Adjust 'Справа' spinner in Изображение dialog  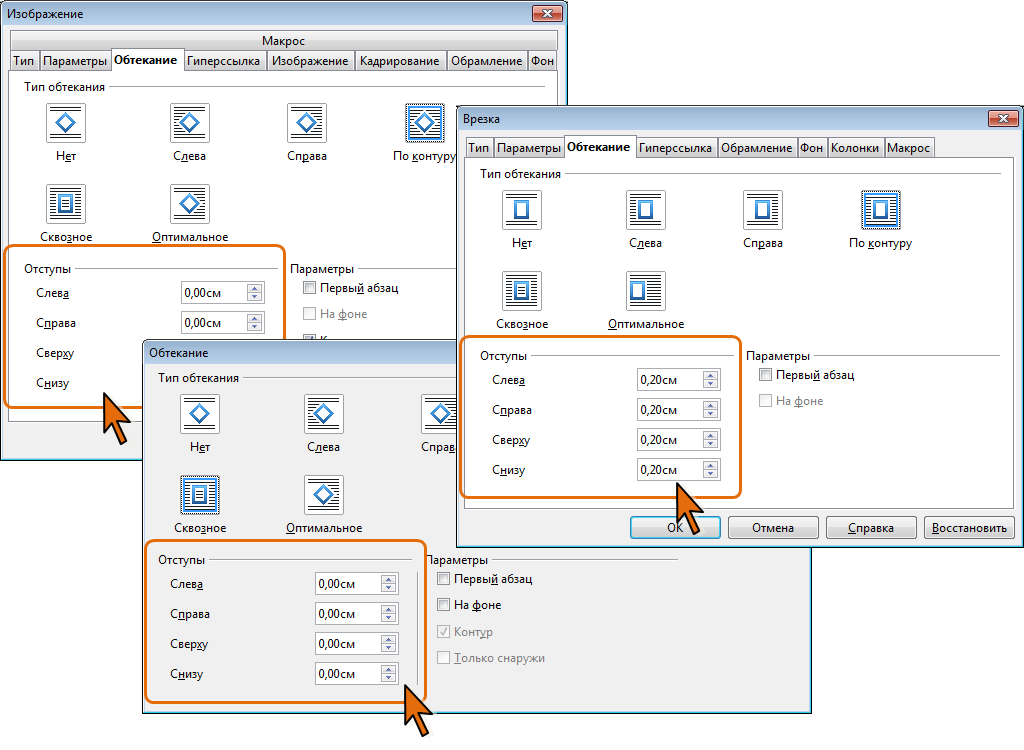[x=255, y=323]
